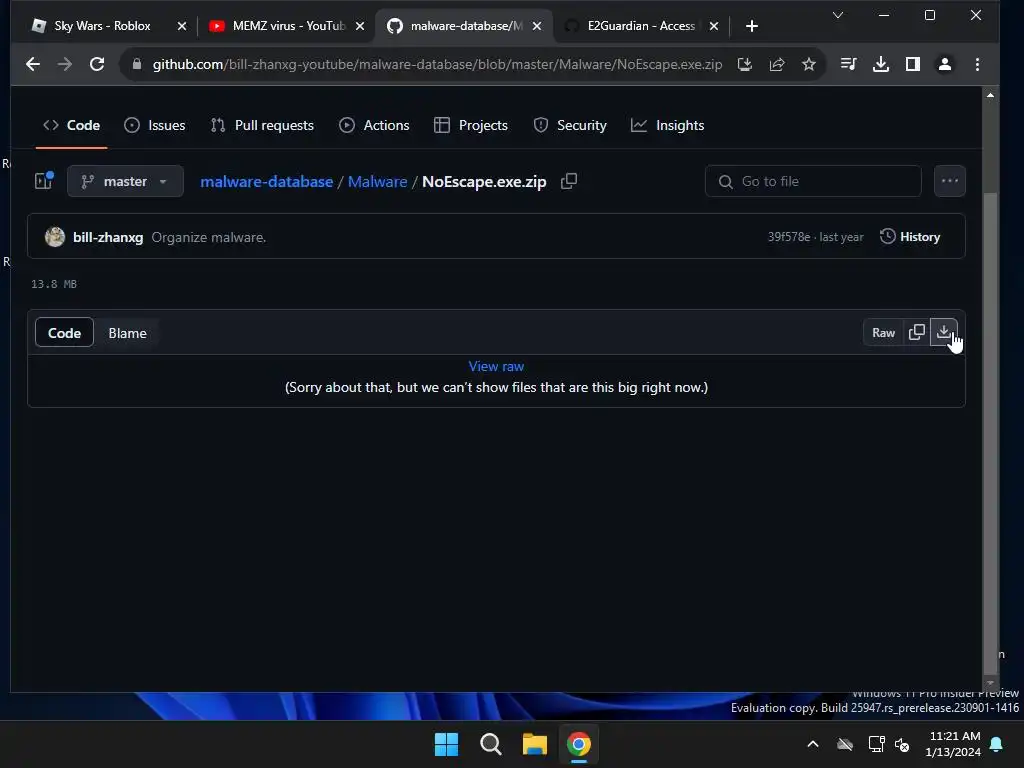Open the Windows Start menu

[447, 744]
